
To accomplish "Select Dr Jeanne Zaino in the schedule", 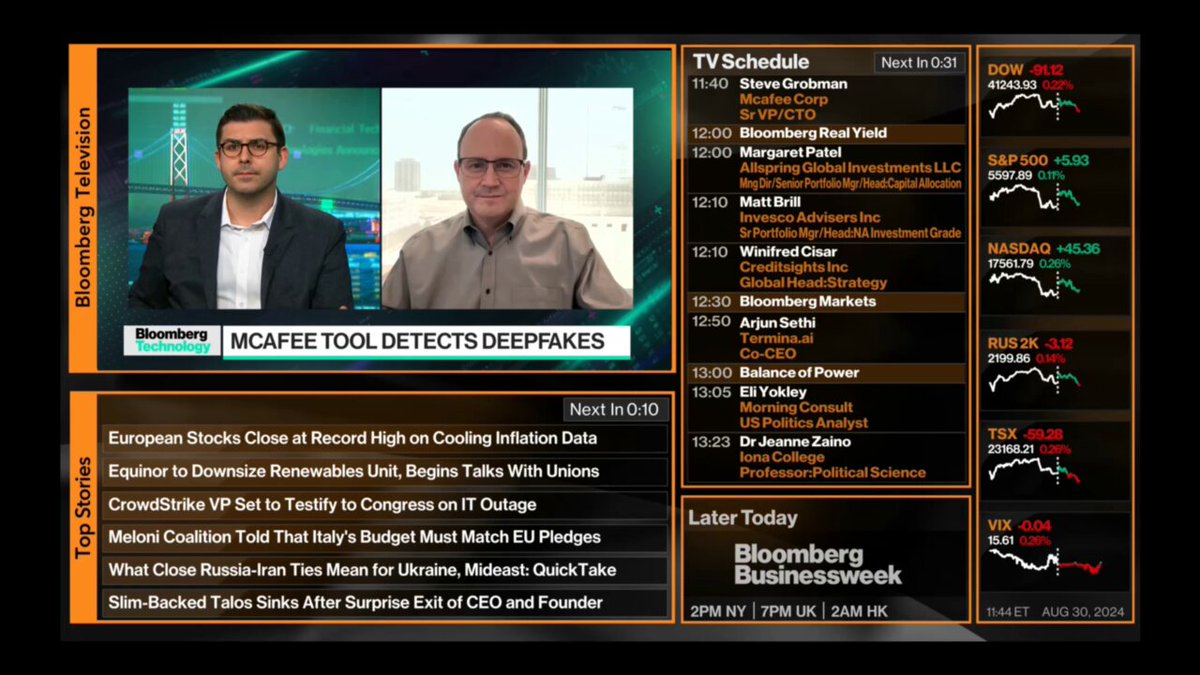I will [795, 442].
